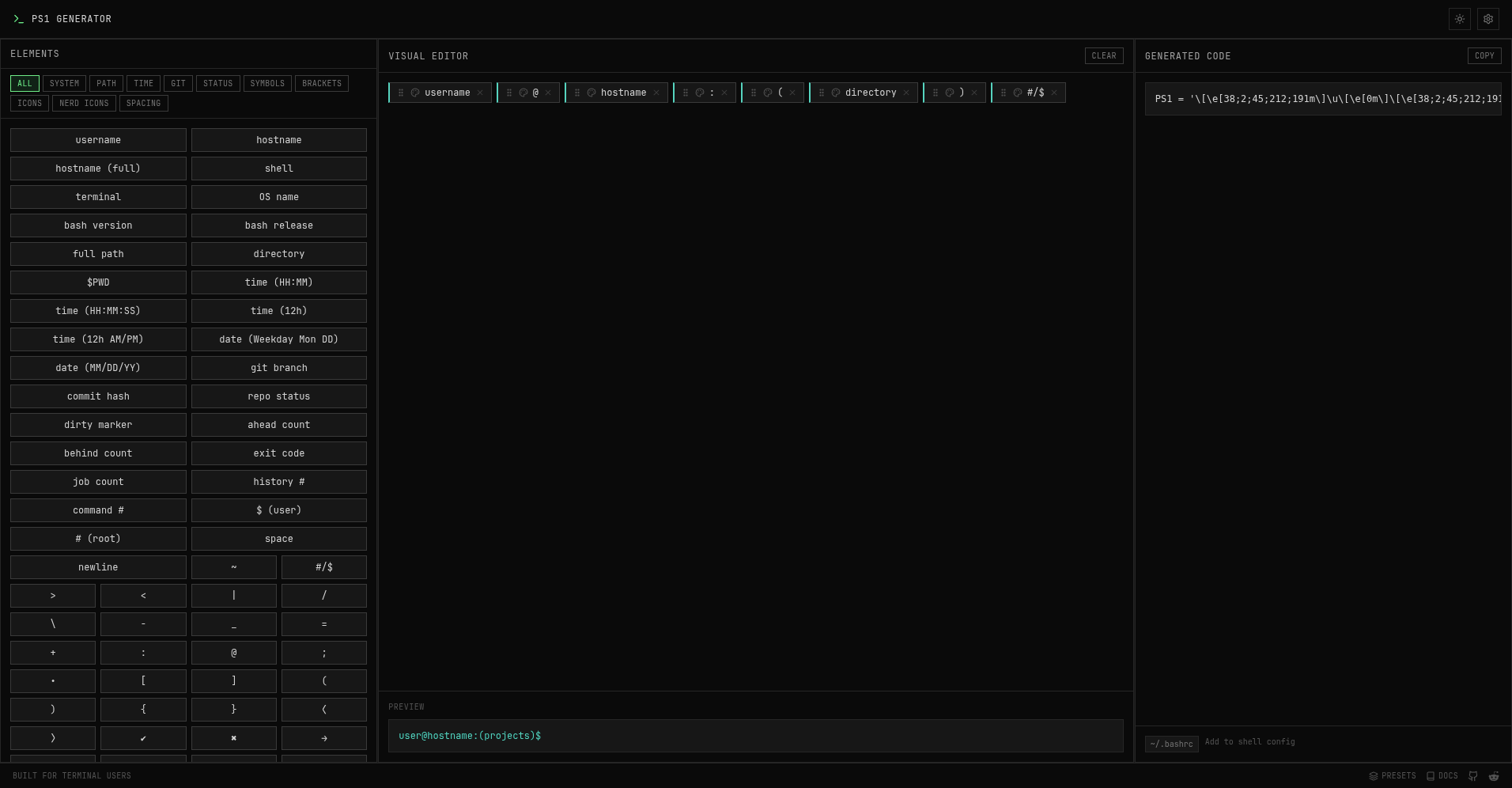This screenshot has width=1512, height=788.
Task: Switch to the SYMBOLS filter tab
Action: pyautogui.click(x=266, y=83)
